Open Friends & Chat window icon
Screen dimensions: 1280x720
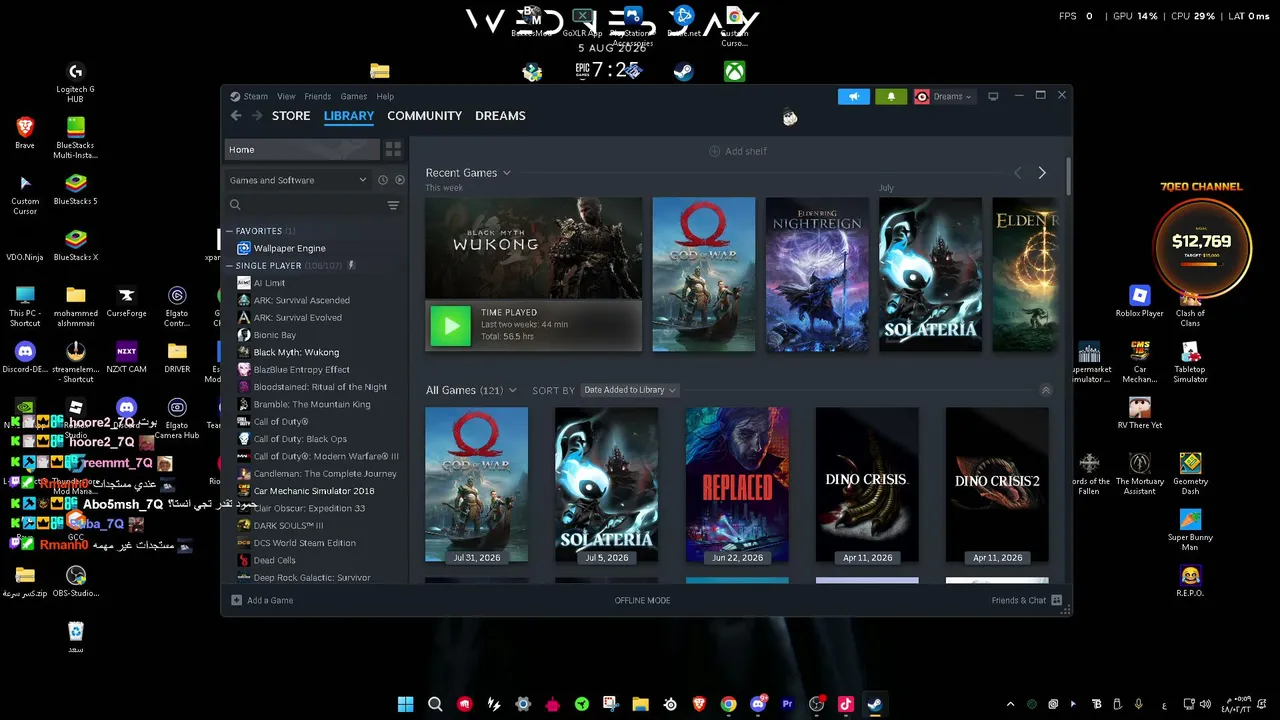pos(1056,600)
